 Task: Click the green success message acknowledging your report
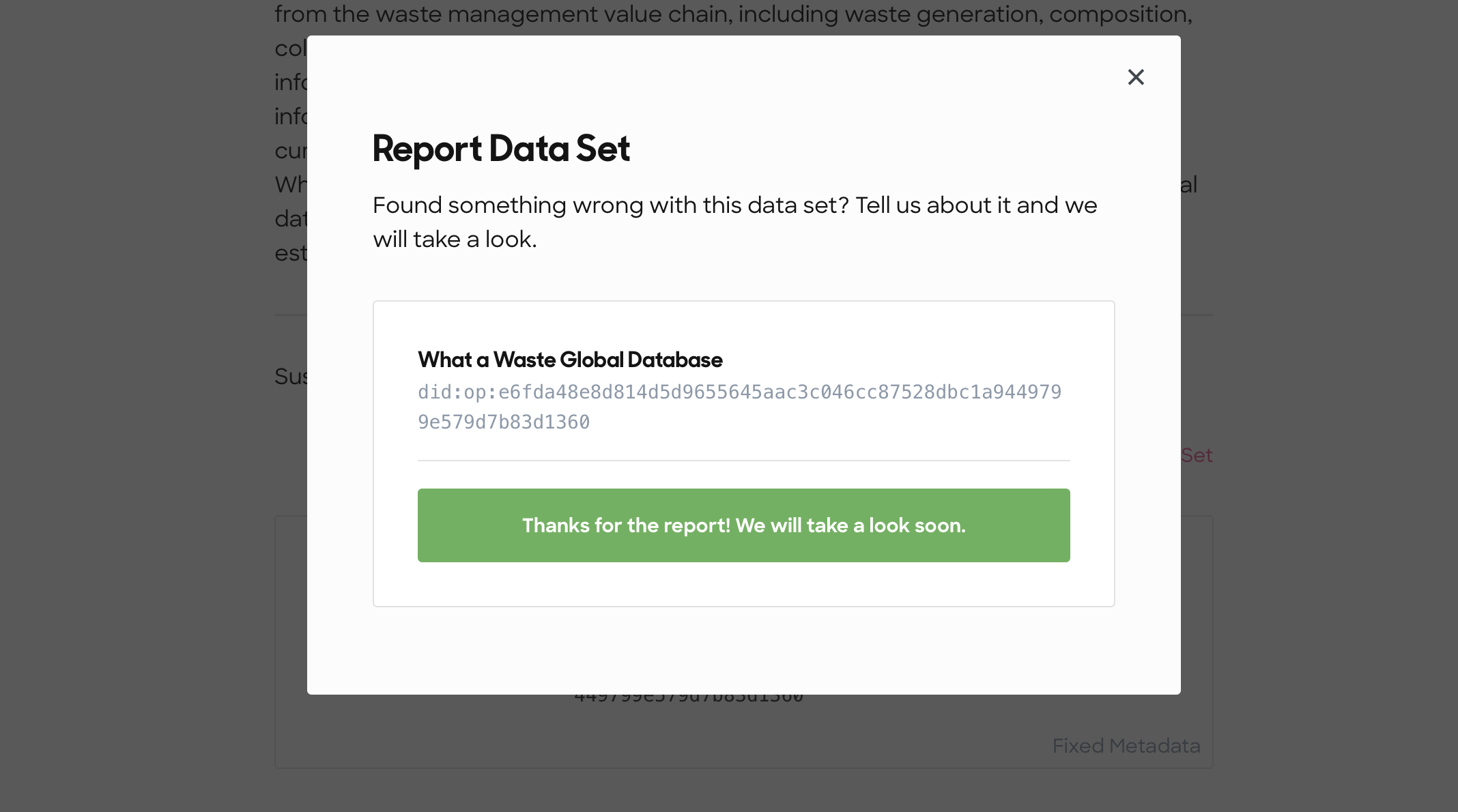pyautogui.click(x=743, y=525)
